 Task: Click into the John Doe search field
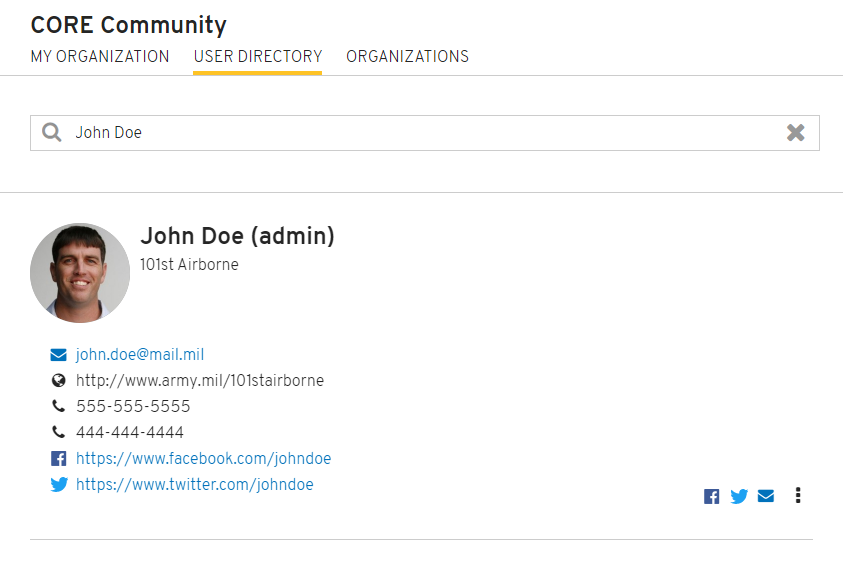(425, 133)
